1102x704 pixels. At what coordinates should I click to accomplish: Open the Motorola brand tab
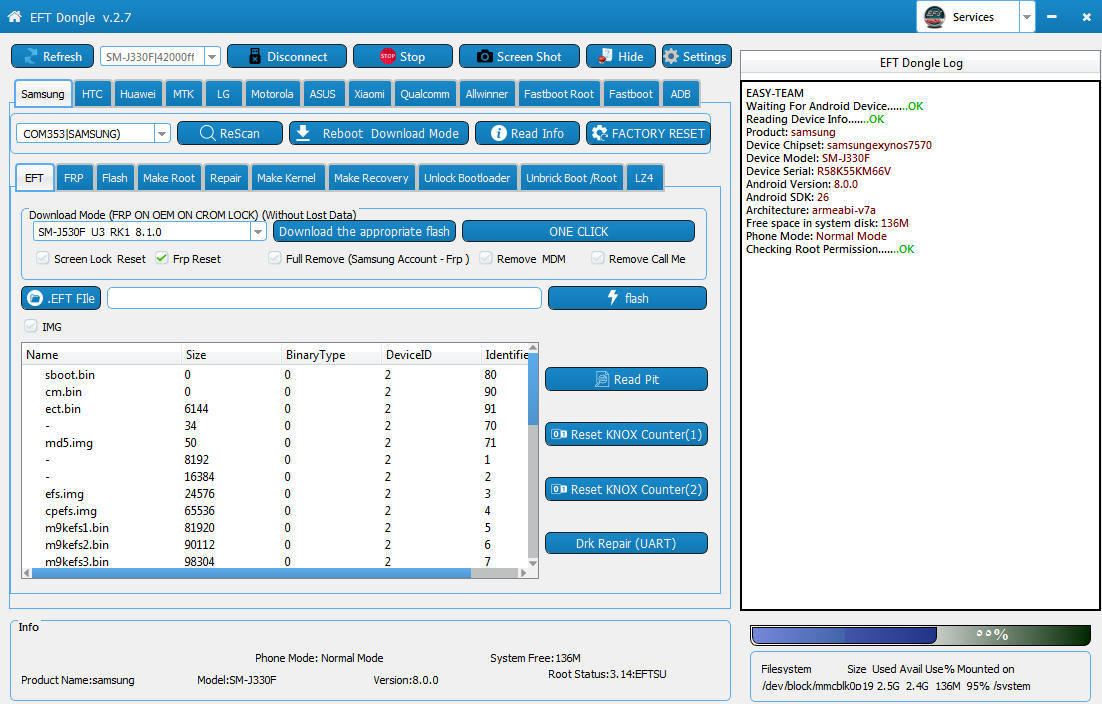click(272, 93)
